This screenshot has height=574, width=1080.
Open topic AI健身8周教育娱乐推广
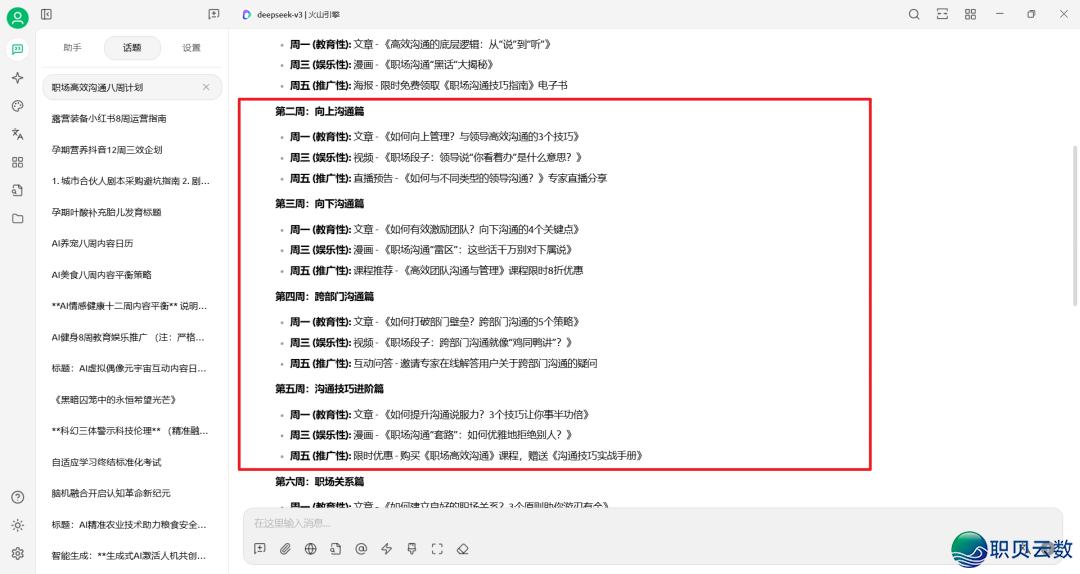pos(132,337)
